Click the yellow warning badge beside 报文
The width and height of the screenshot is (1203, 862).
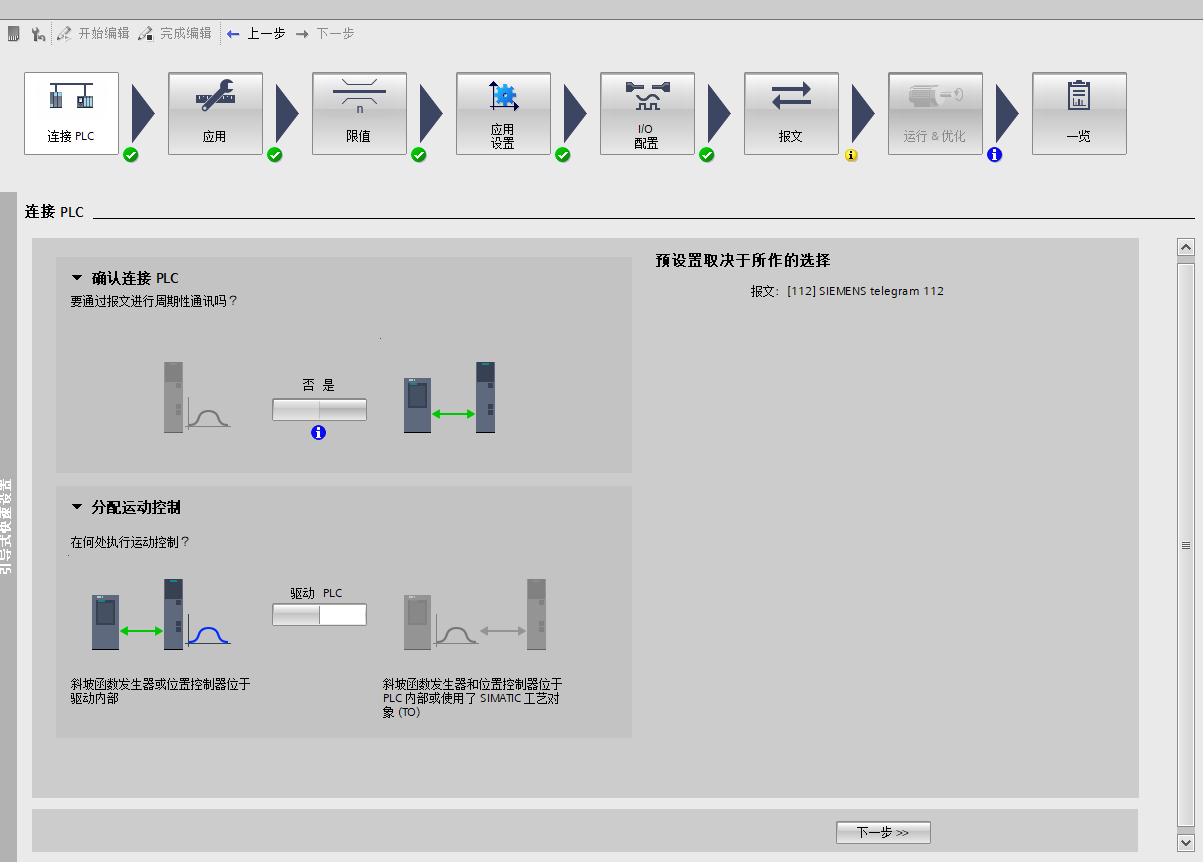coord(851,156)
